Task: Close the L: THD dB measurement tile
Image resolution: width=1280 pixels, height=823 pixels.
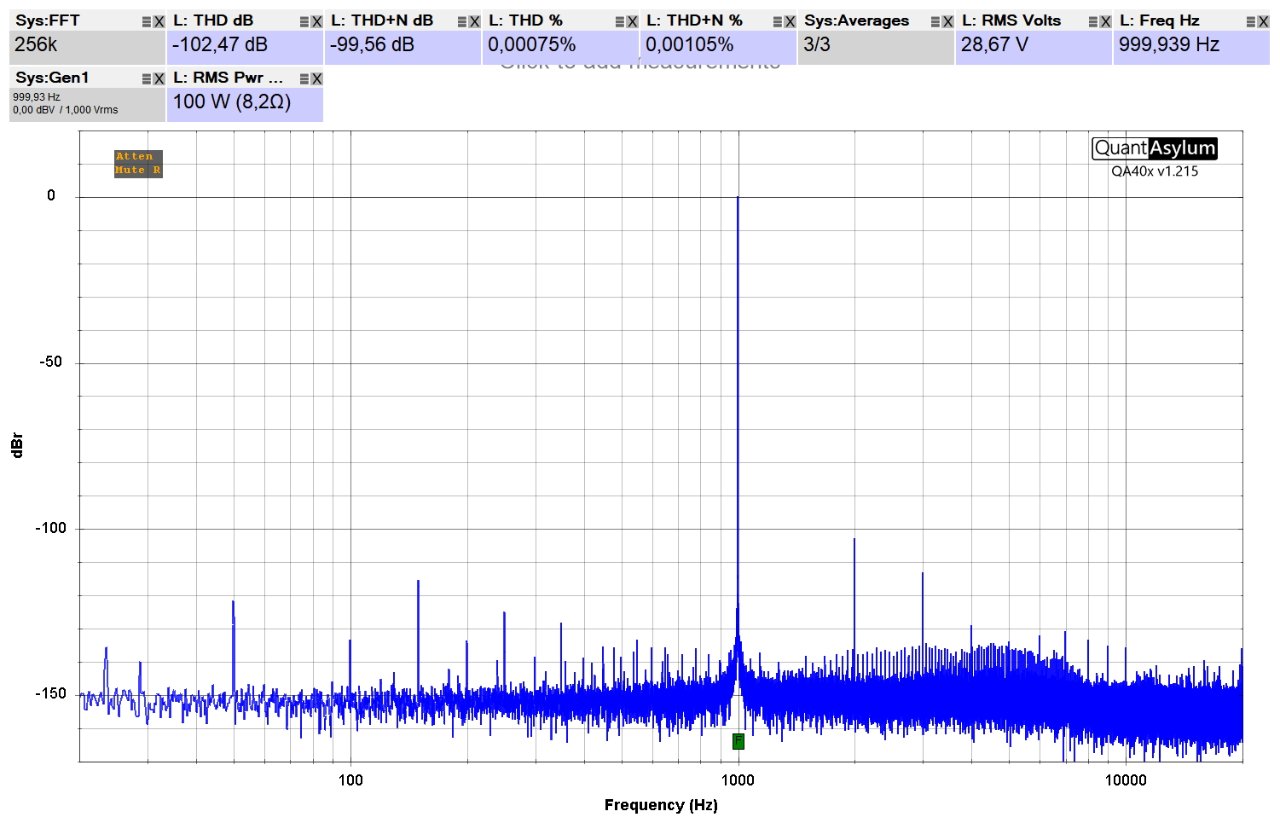Action: tap(317, 21)
